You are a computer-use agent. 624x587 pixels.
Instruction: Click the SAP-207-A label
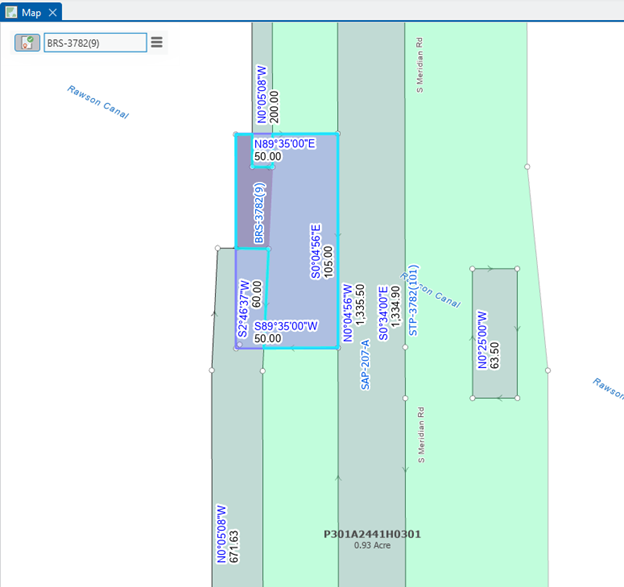(365, 365)
